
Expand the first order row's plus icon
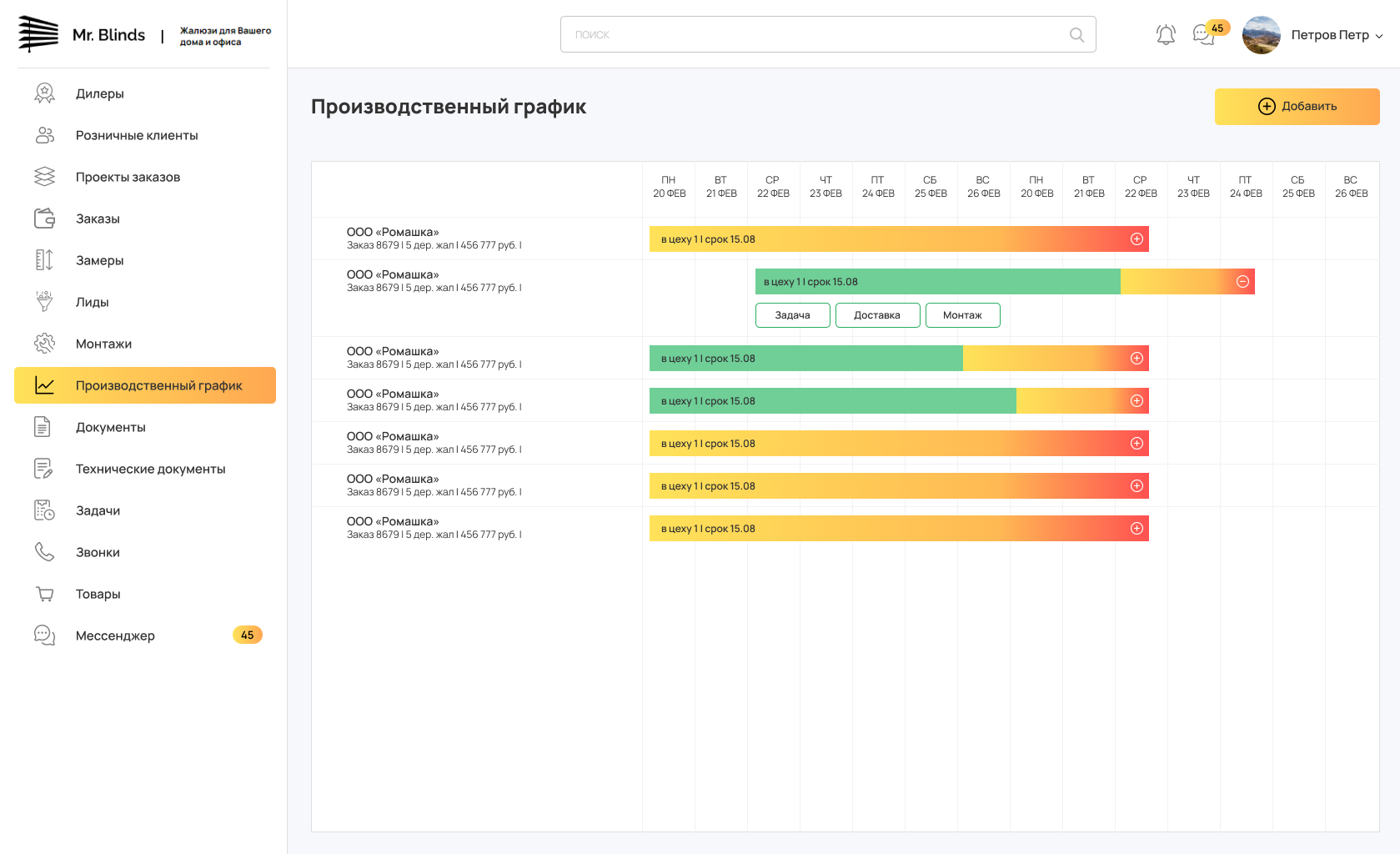pyautogui.click(x=1137, y=239)
